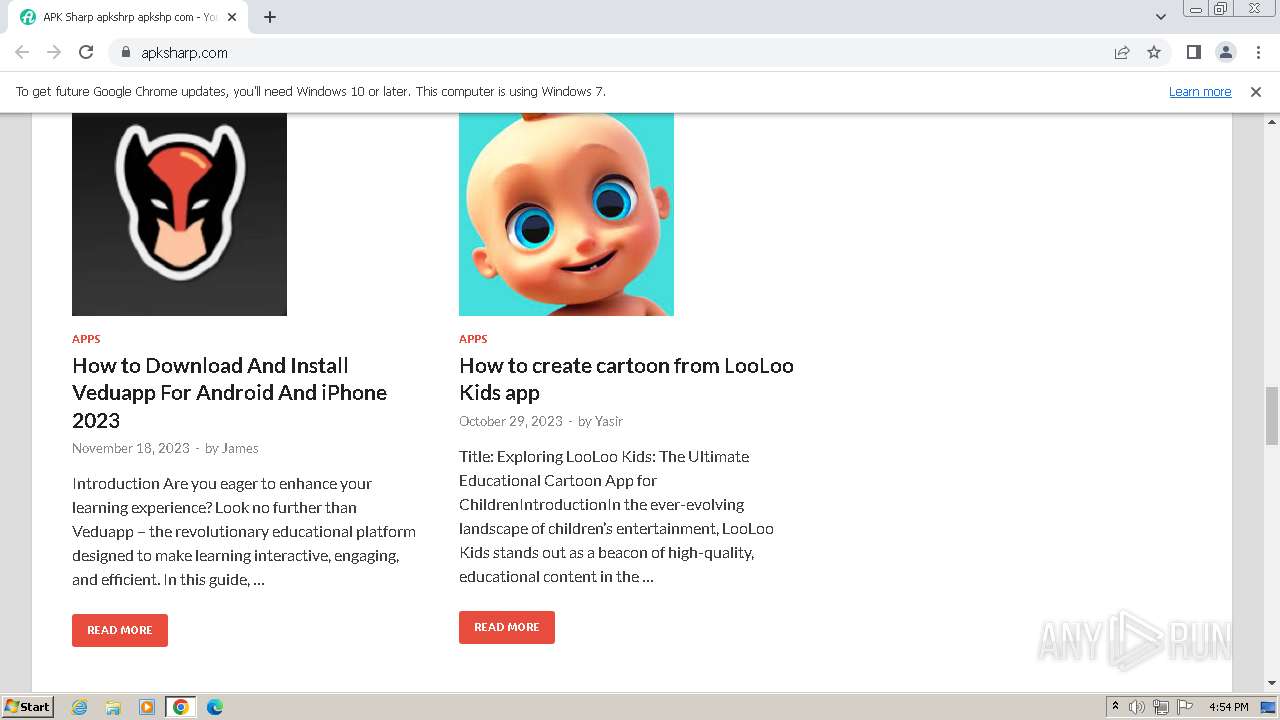Viewport: 1280px width, 720px height.
Task: Launch Internet Explorer from the taskbar
Action: [x=80, y=707]
